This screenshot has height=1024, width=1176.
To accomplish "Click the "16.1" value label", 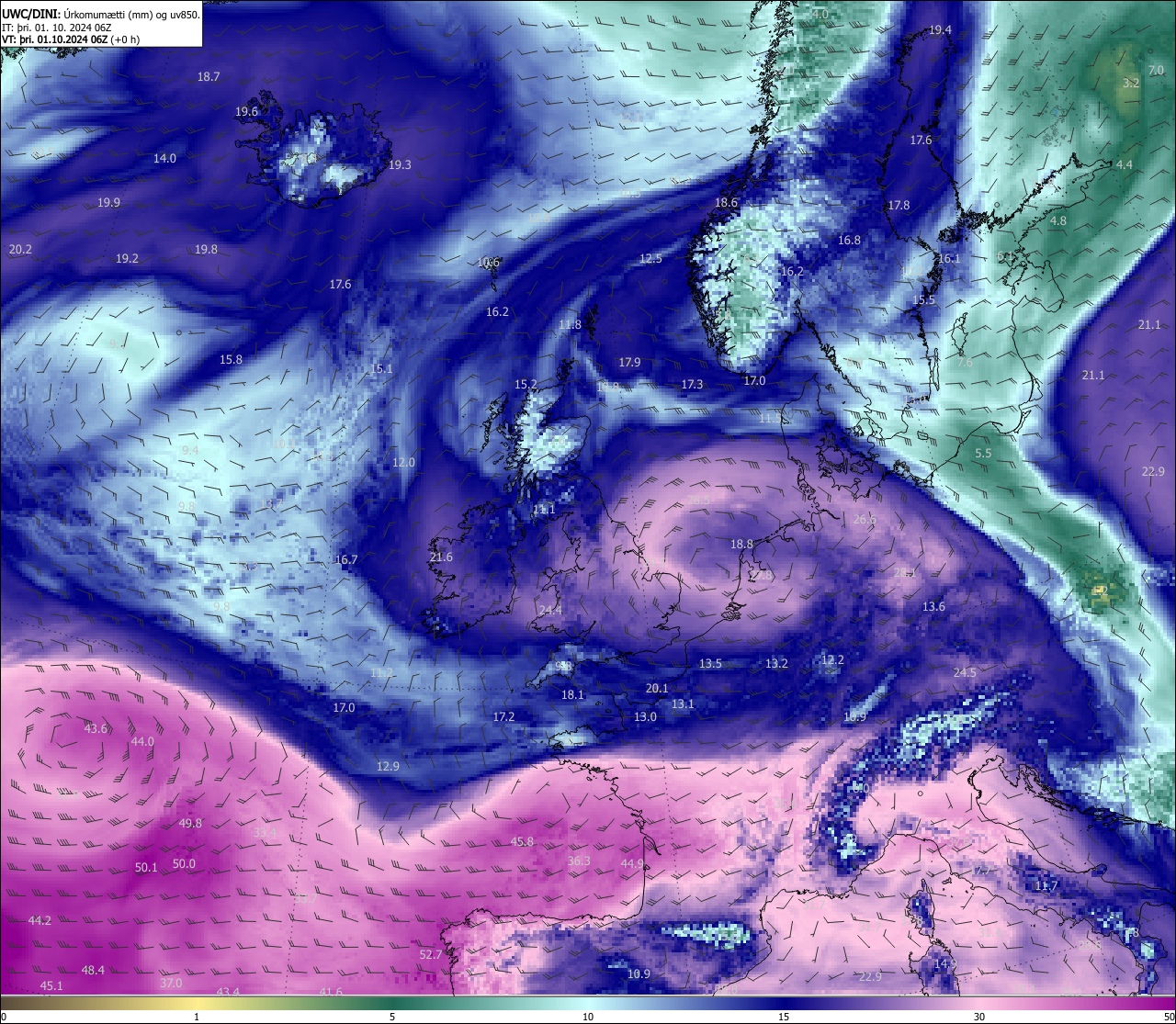I will coord(948,259).
